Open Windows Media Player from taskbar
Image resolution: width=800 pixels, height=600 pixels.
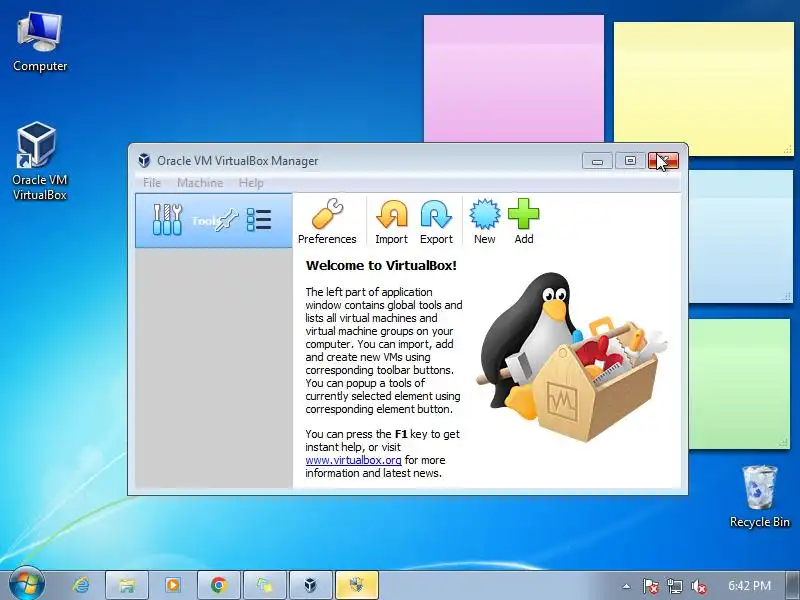click(172, 585)
